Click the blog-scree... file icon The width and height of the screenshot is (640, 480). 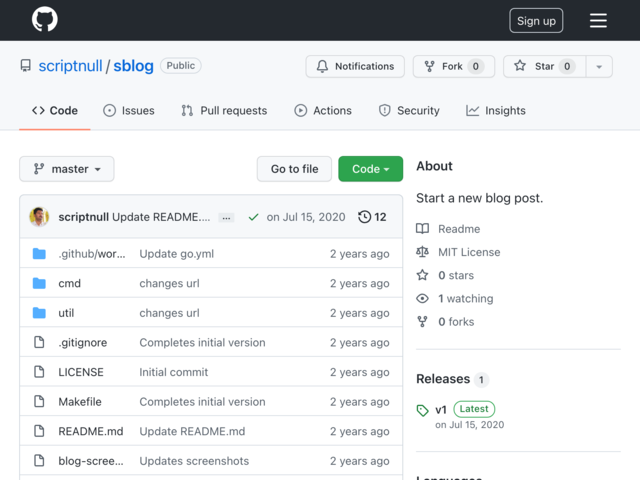click(39, 460)
